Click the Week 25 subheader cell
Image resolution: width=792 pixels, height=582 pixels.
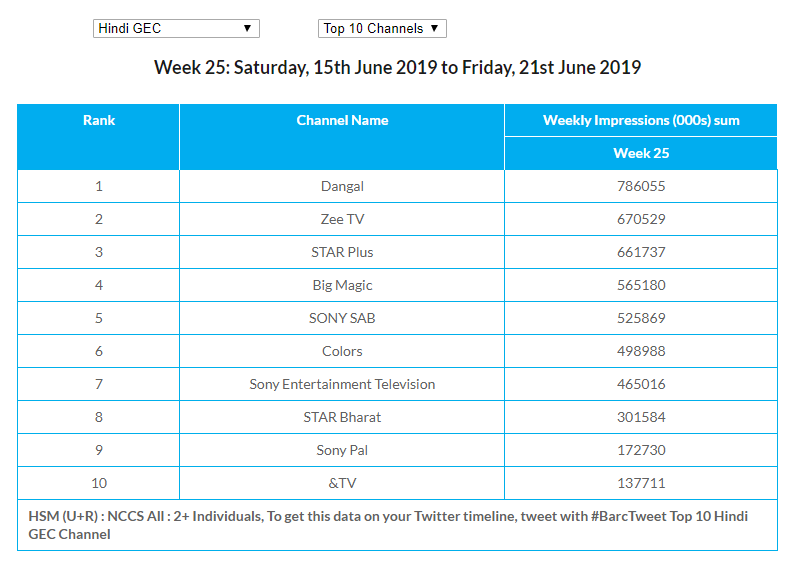coord(641,153)
